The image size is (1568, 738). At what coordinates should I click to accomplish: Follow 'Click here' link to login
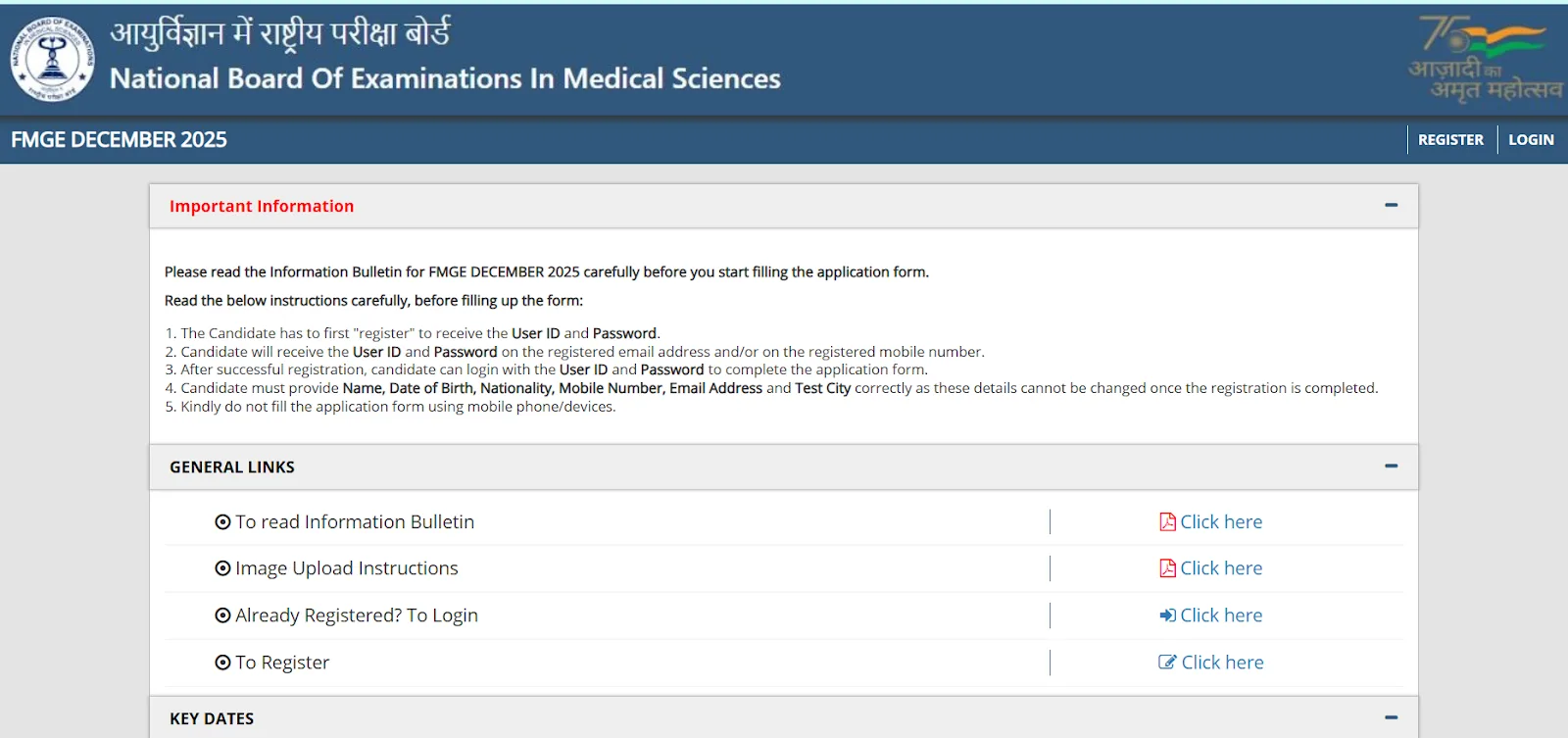(x=1221, y=615)
